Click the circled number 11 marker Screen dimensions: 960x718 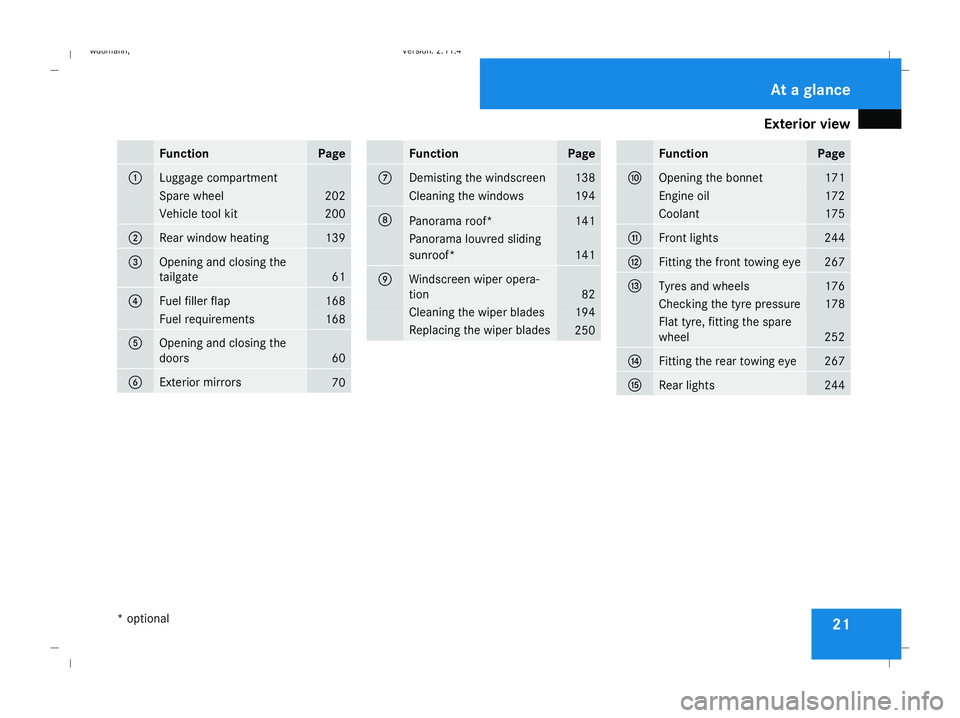[x=635, y=238]
